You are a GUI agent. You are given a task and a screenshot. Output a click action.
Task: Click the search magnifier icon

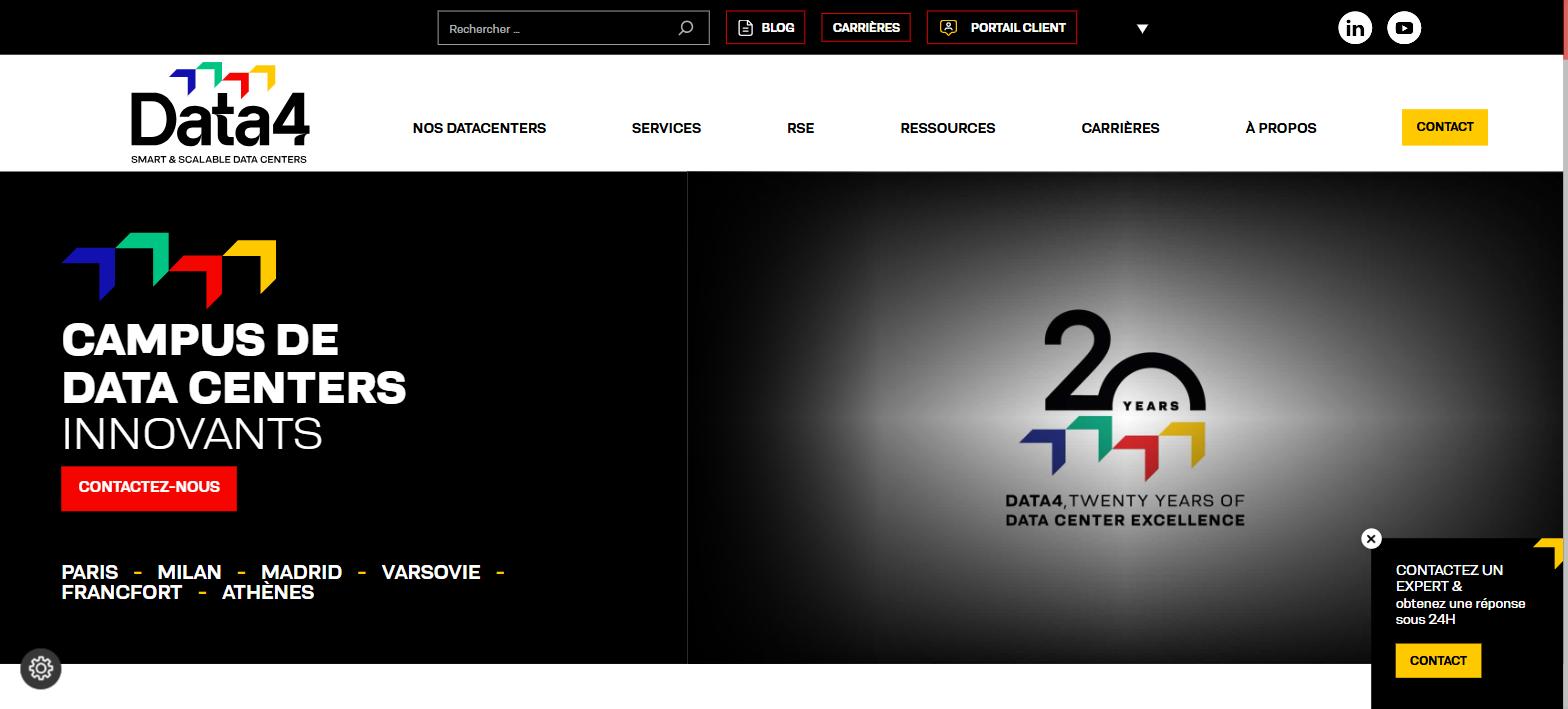(686, 28)
